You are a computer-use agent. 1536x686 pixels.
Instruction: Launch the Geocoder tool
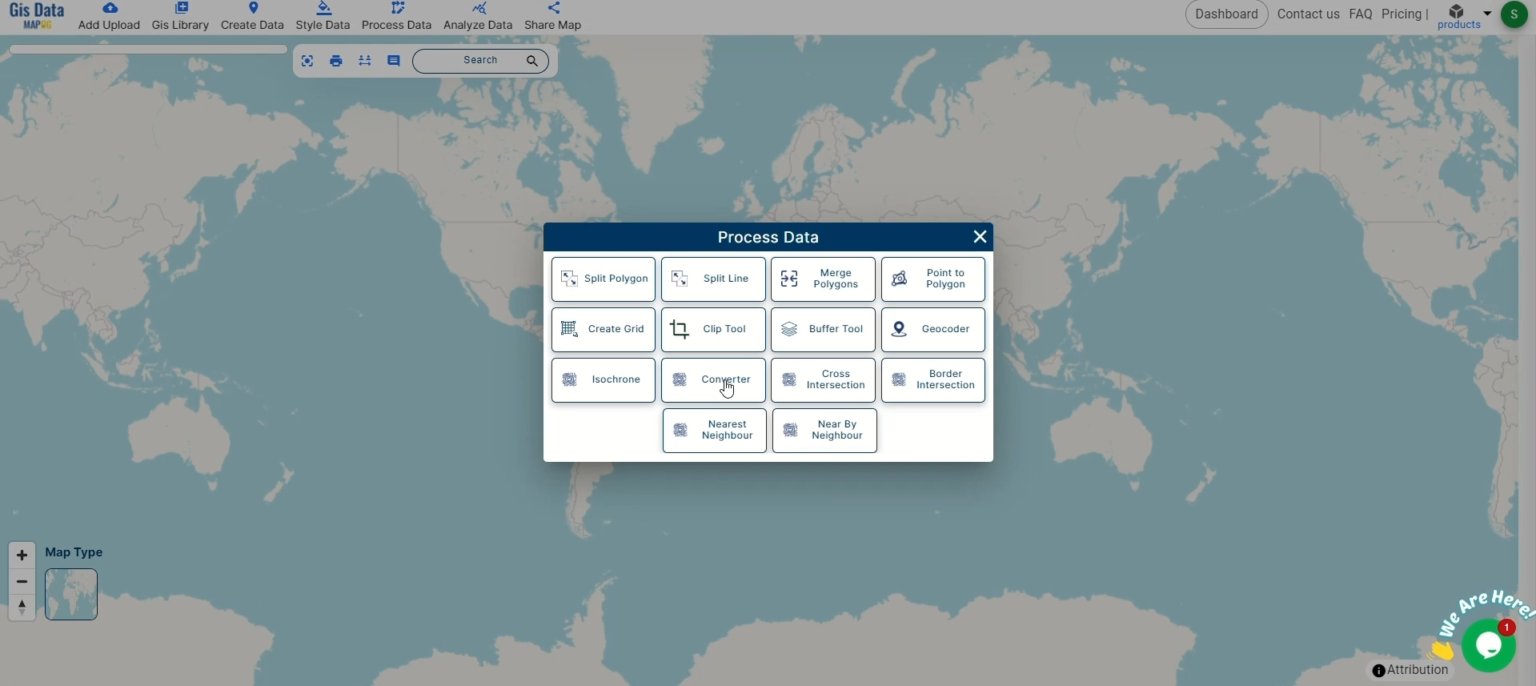(933, 329)
